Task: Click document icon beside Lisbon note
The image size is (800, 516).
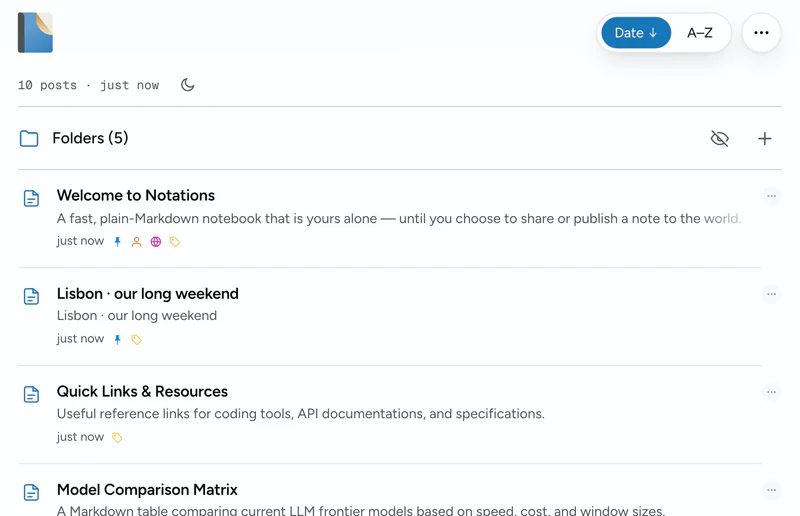Action: [31, 296]
